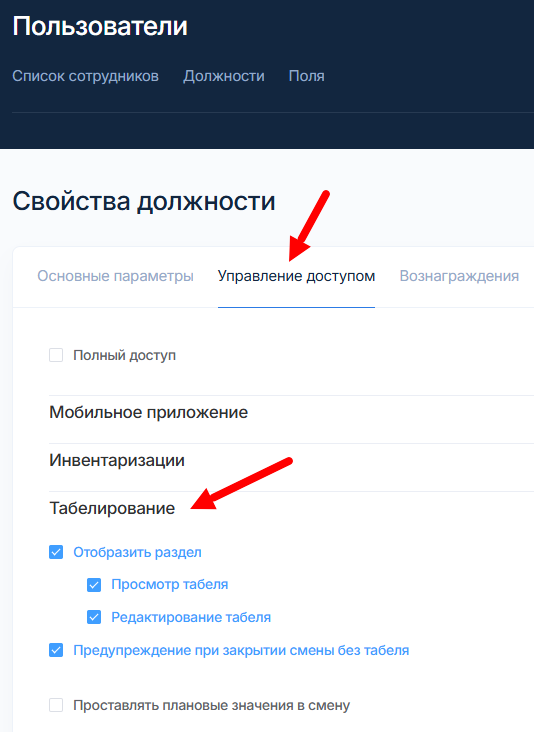Uncheck the Просмотр табеля checkbox
Screen dimensions: 534x732
[x=94, y=584]
